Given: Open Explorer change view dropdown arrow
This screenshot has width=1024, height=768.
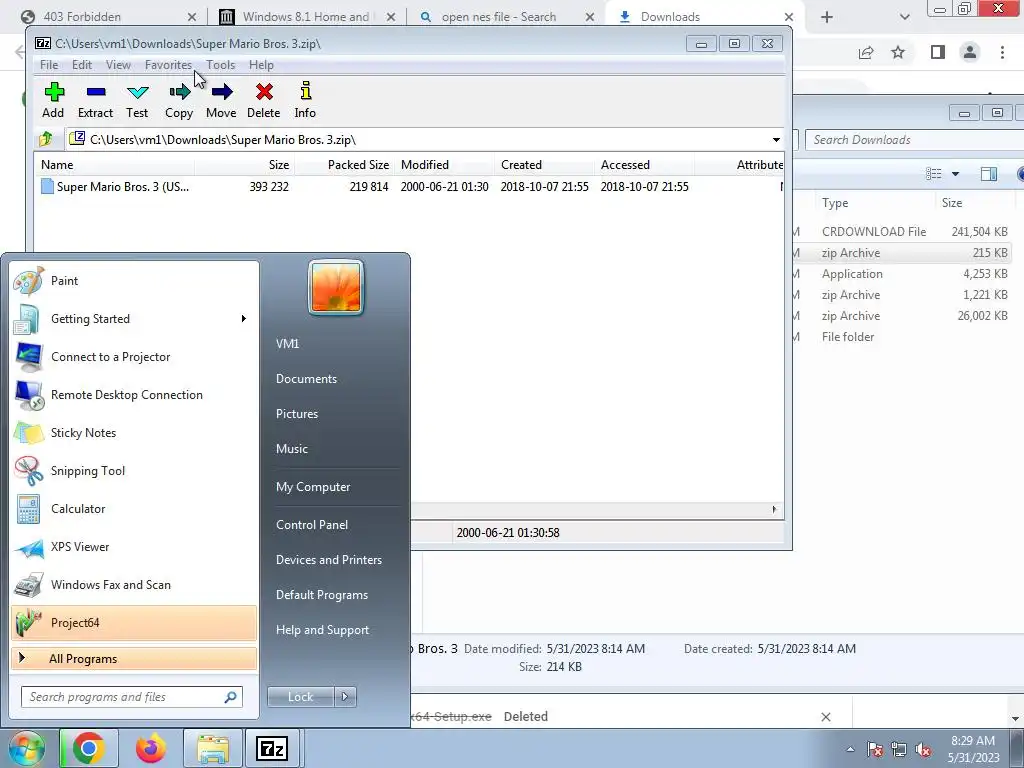Looking at the screenshot, I should point(955,174).
